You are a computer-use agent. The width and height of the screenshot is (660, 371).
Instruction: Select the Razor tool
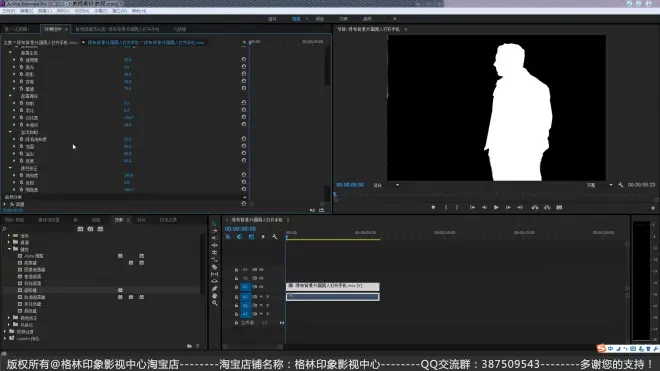point(214,267)
